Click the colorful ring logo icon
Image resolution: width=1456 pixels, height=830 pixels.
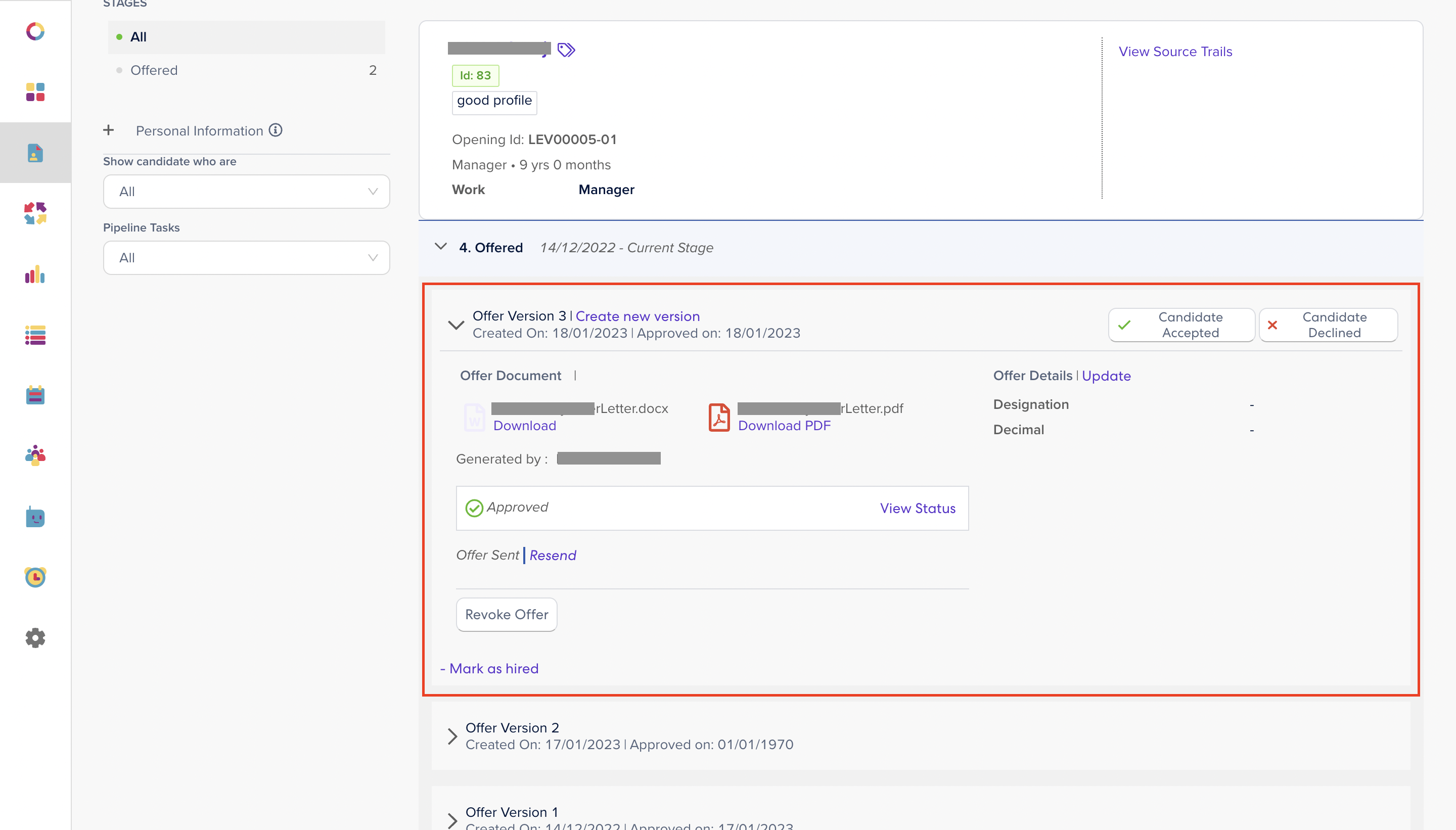(x=35, y=31)
